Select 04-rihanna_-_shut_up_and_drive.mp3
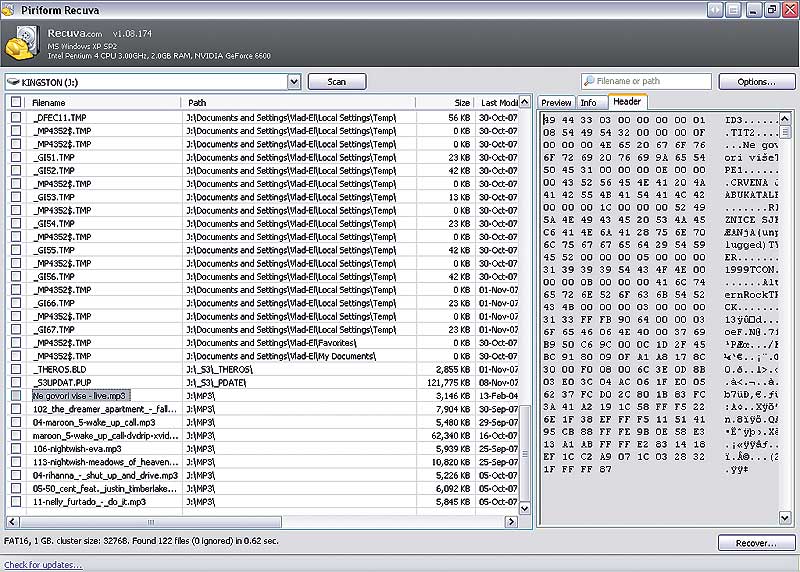The height and width of the screenshot is (572, 800). click(x=105, y=476)
